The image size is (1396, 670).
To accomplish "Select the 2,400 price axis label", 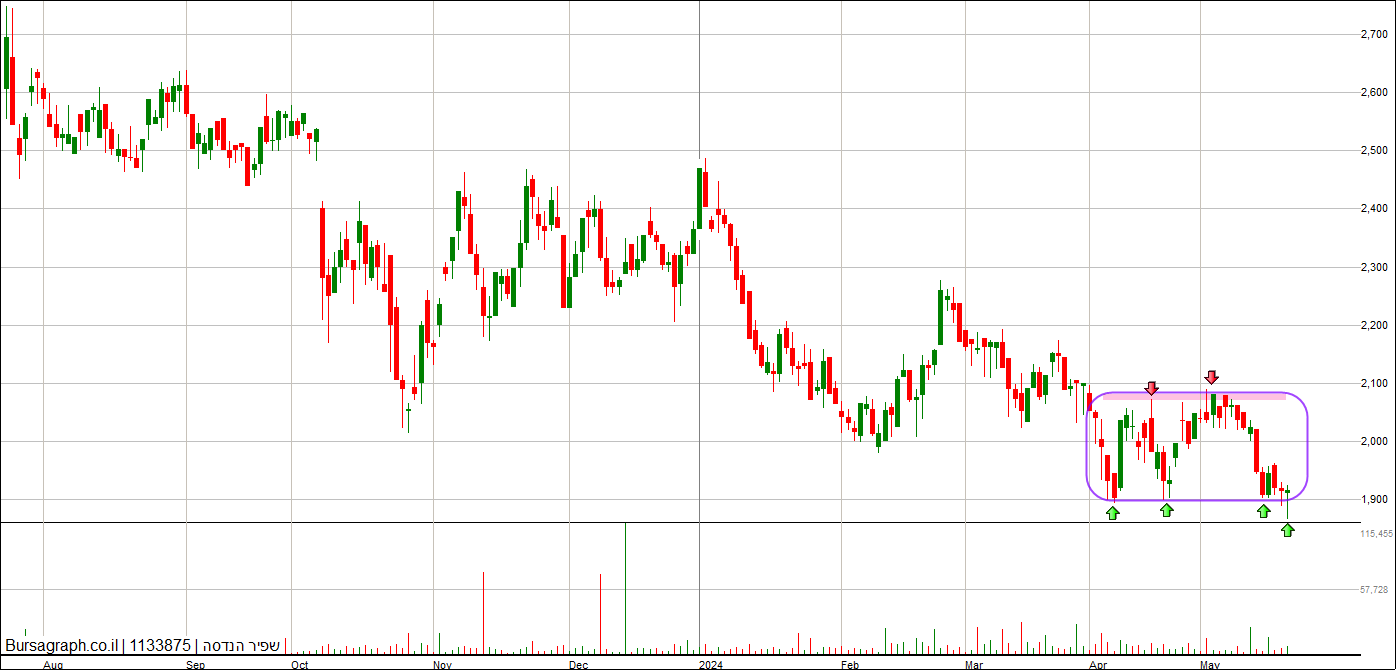I will (1374, 209).
